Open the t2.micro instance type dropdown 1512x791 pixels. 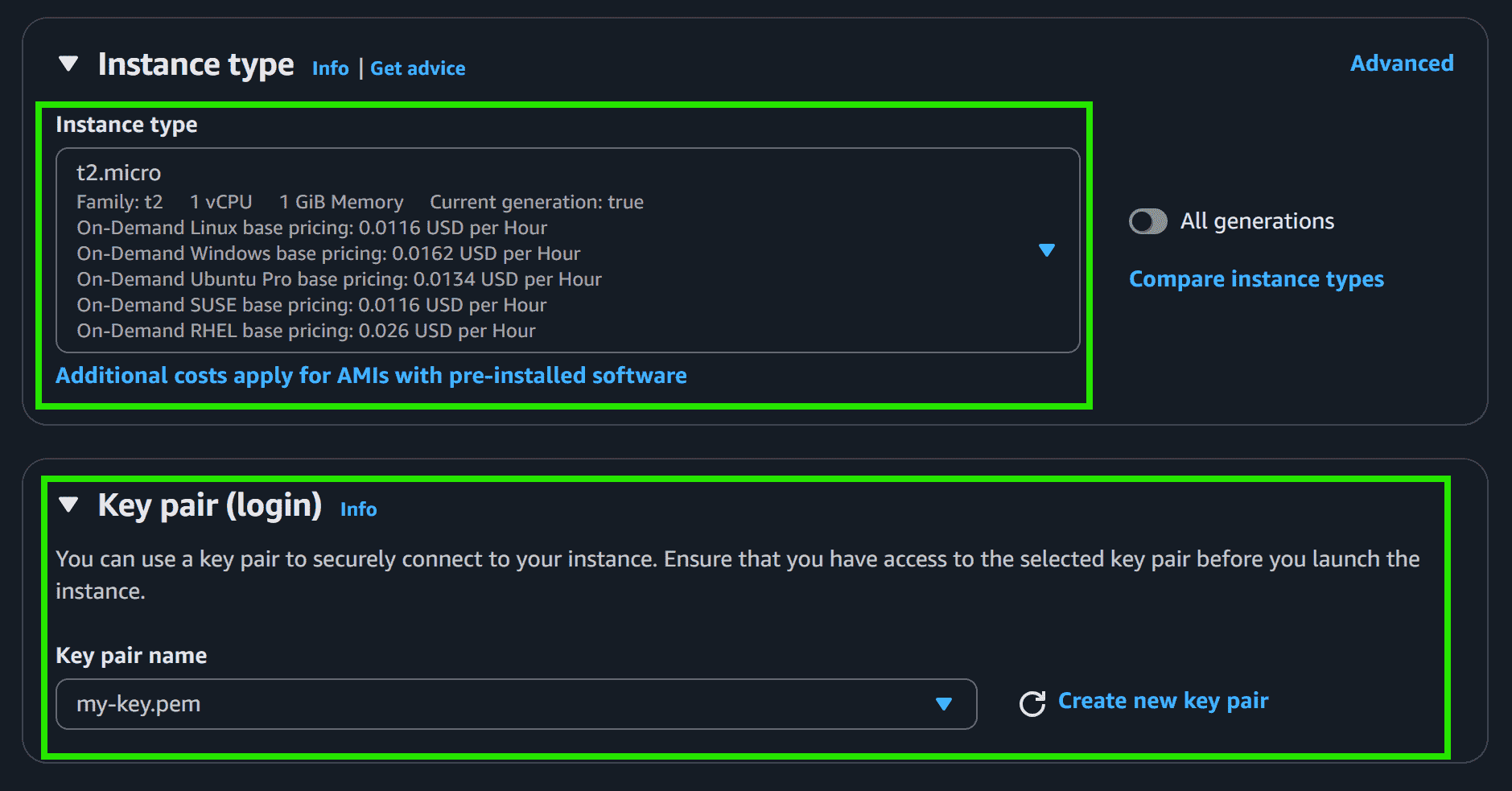[568, 250]
